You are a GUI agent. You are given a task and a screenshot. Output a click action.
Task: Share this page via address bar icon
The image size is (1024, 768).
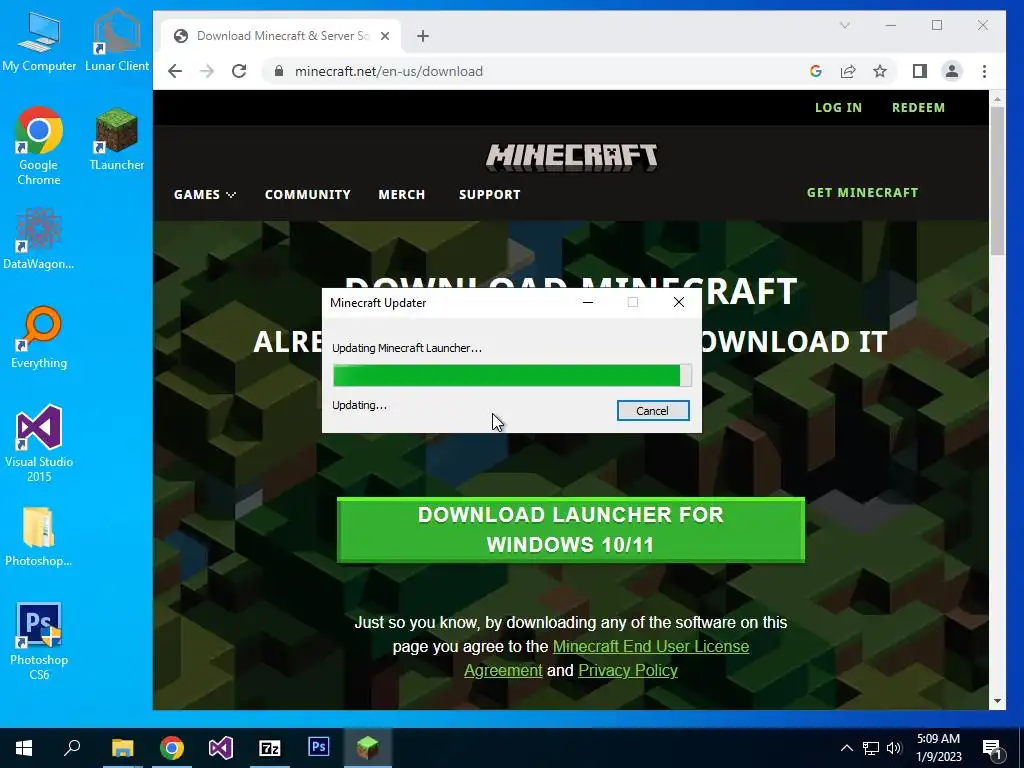click(x=848, y=71)
